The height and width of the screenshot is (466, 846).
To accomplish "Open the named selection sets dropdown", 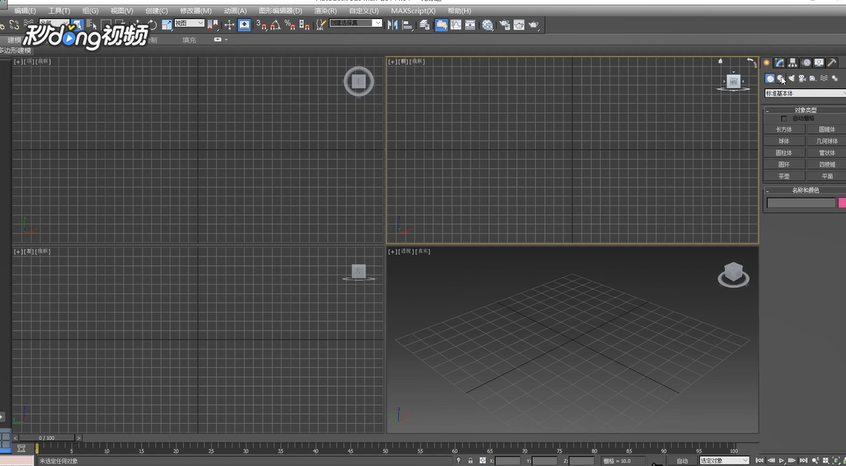I will (x=356, y=23).
